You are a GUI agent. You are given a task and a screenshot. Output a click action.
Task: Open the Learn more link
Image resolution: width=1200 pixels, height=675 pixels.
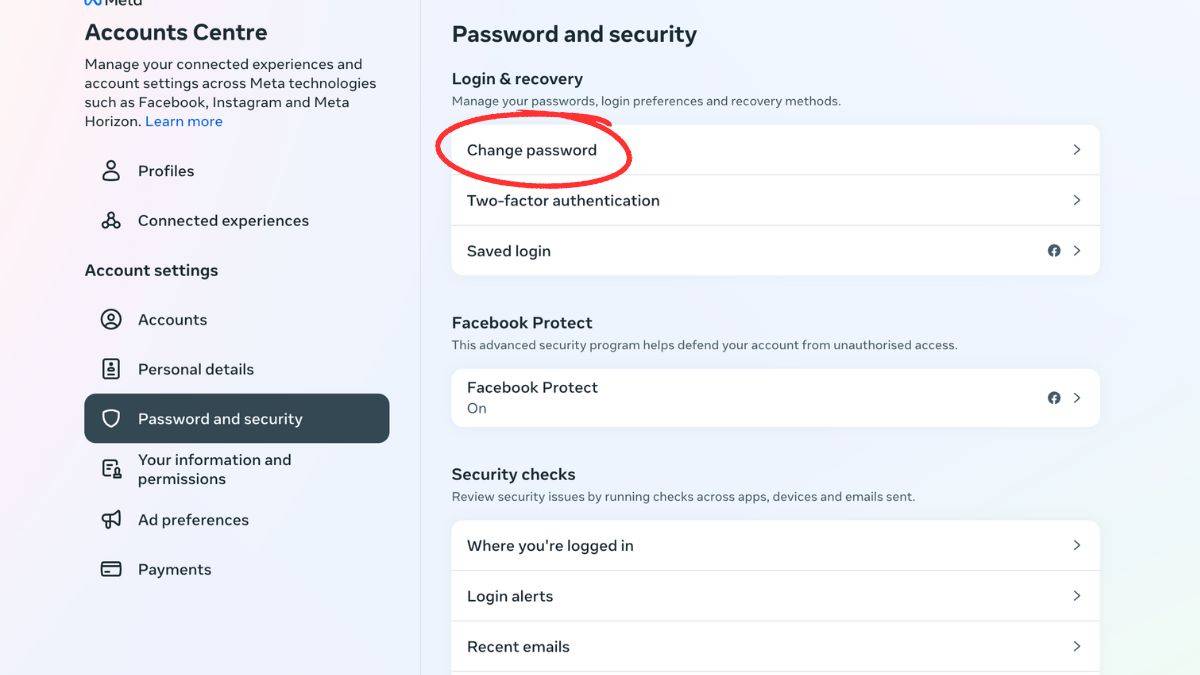(184, 121)
